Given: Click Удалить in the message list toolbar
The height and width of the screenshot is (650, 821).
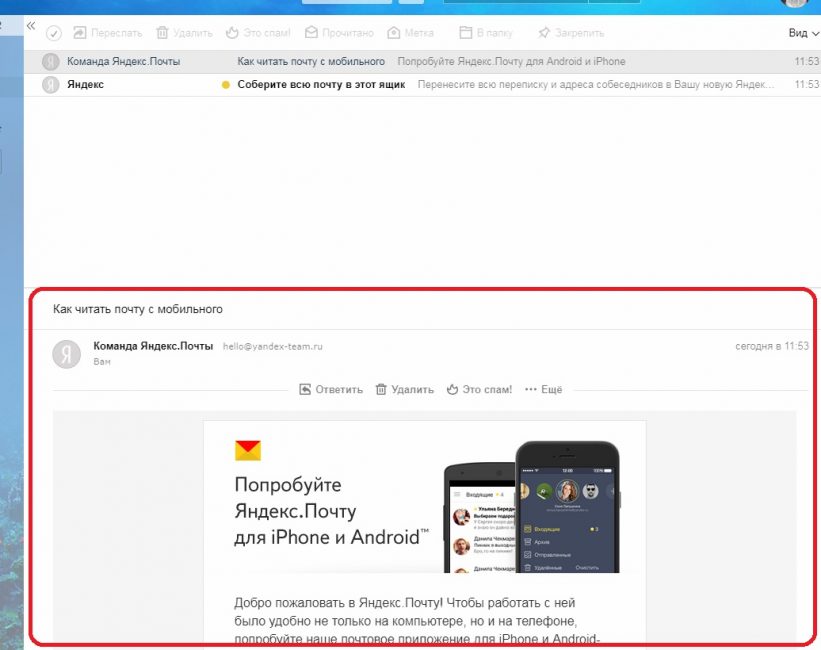Looking at the screenshot, I should 185,33.
